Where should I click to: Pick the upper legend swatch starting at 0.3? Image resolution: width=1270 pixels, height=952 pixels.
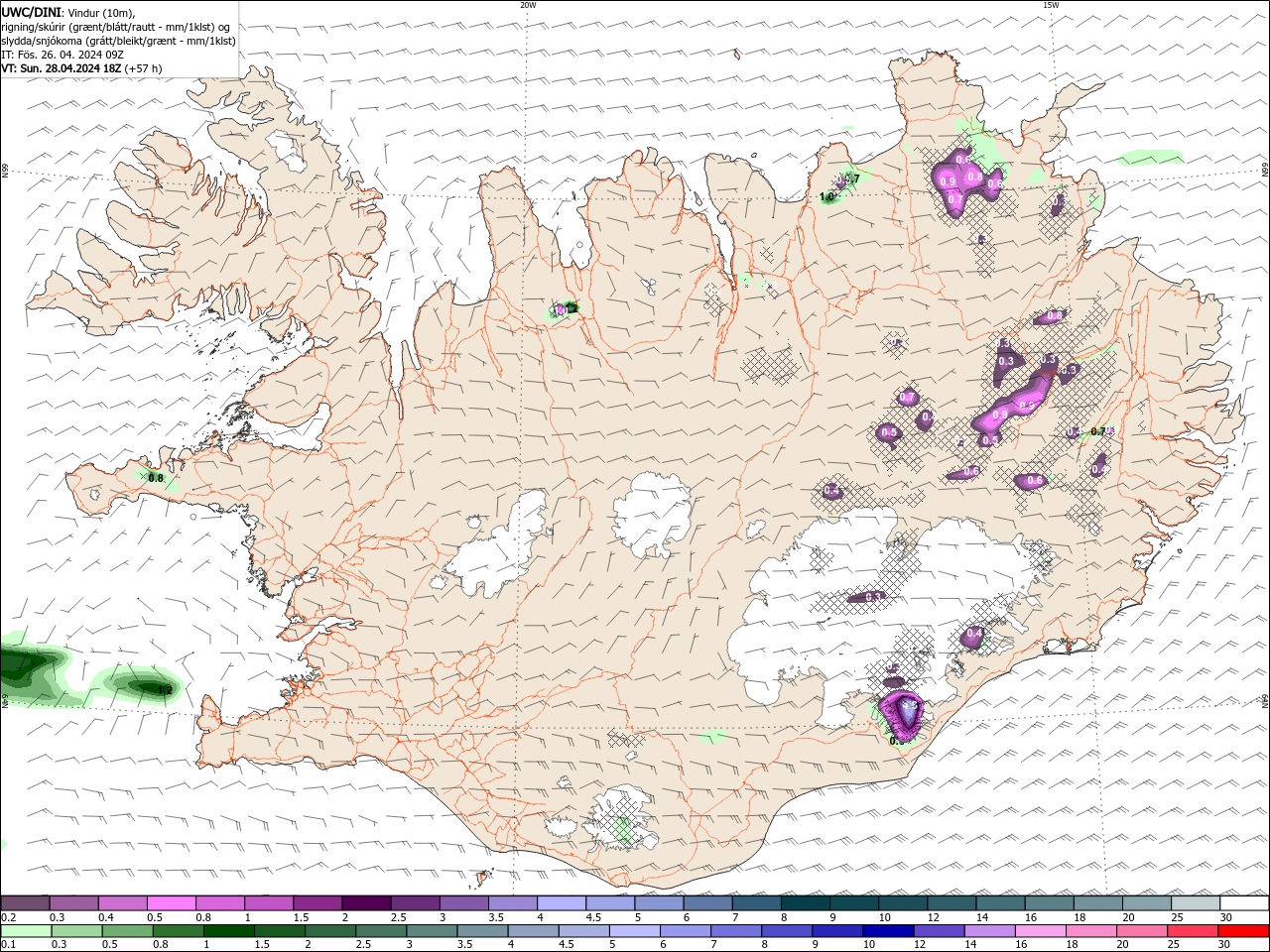tap(73, 903)
